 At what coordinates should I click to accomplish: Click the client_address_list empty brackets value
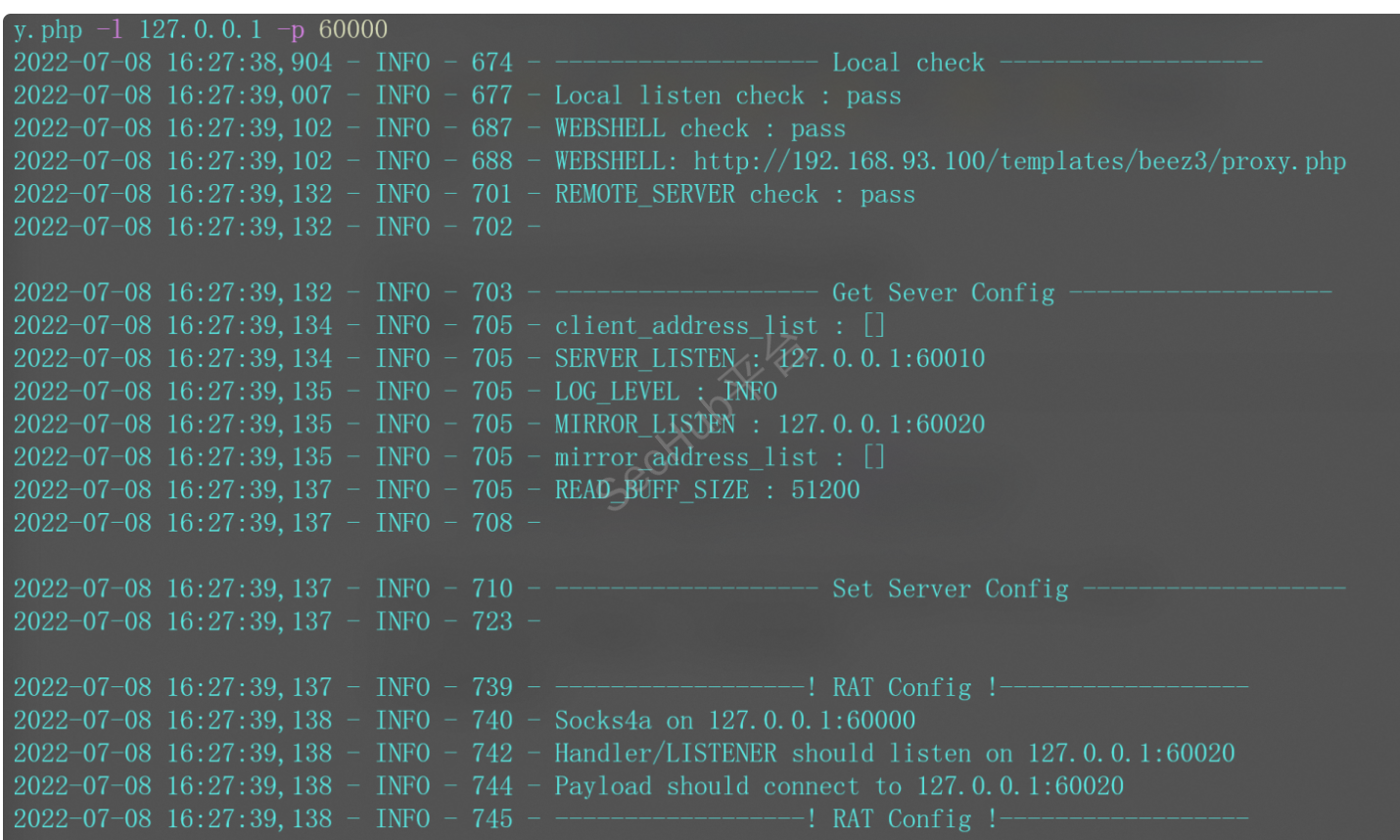pos(873,326)
